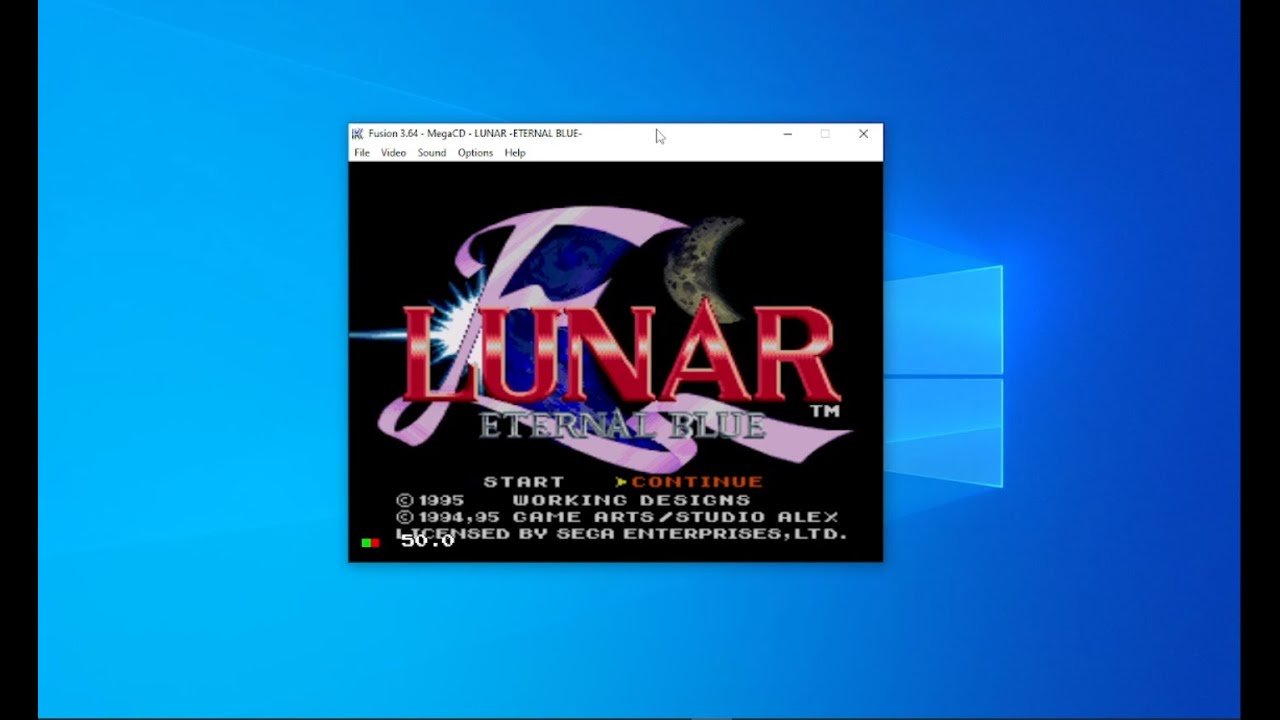The width and height of the screenshot is (1280, 720).
Task: Open the Video menu
Action: click(x=393, y=153)
